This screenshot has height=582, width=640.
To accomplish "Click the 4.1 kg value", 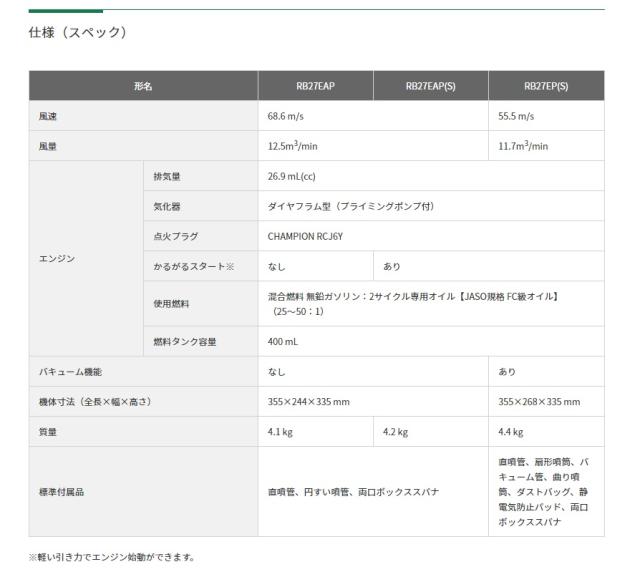I will [x=280, y=432].
